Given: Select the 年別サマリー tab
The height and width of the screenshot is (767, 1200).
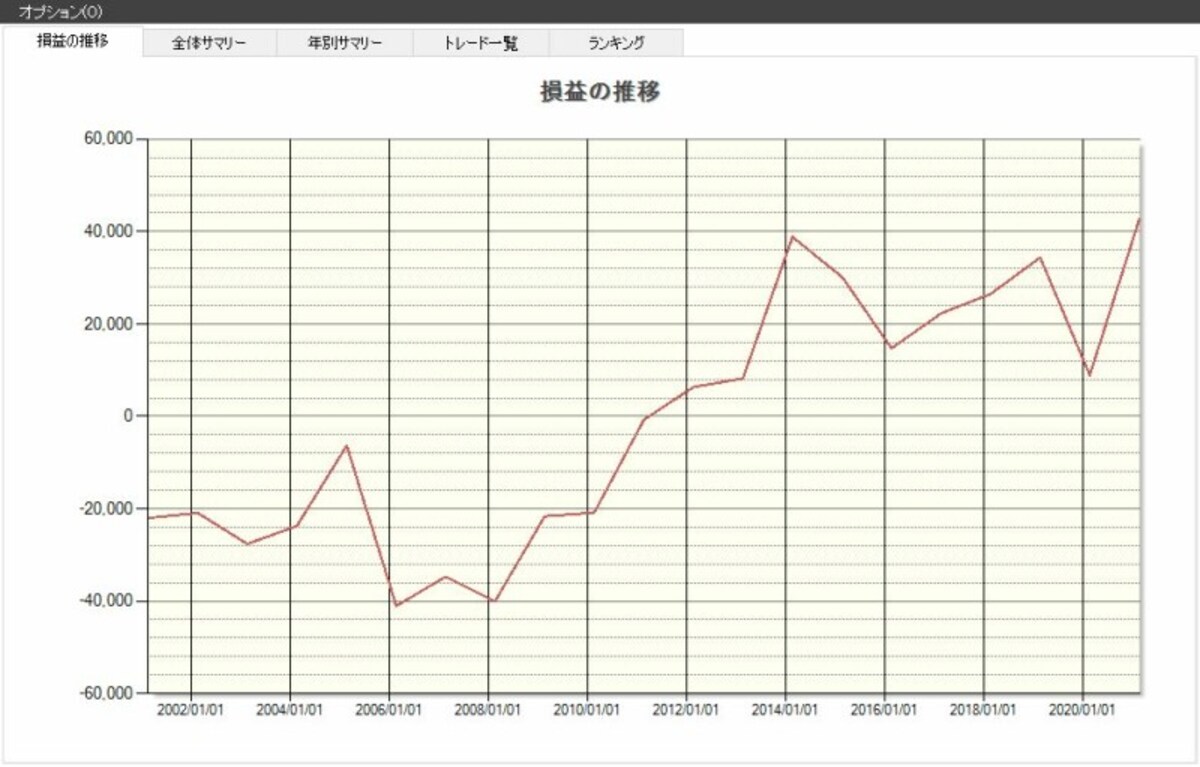Looking at the screenshot, I should click(x=345, y=44).
